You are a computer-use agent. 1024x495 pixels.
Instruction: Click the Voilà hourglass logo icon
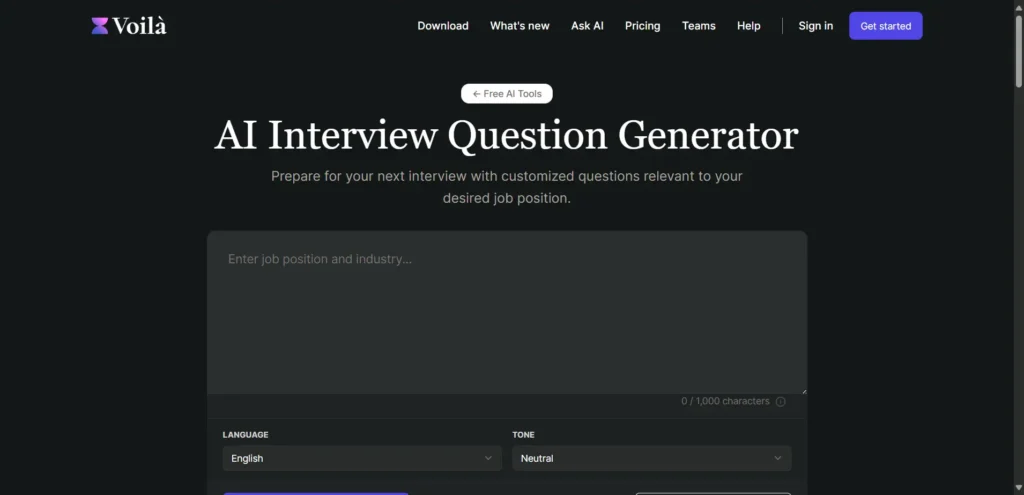tap(100, 26)
